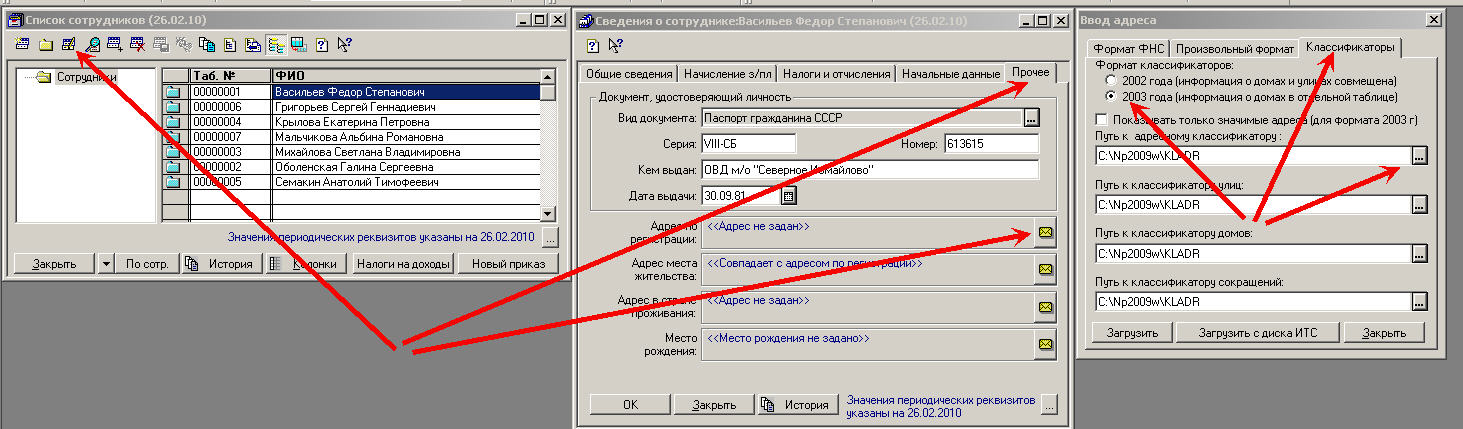Switch to Прочее tab

(x=1030, y=72)
